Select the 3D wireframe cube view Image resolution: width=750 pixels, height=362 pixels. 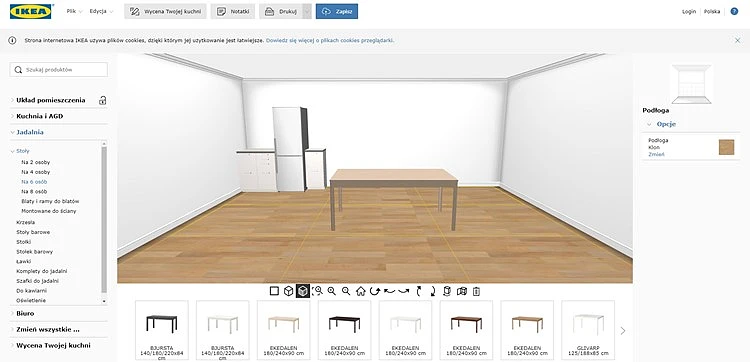pos(288,291)
